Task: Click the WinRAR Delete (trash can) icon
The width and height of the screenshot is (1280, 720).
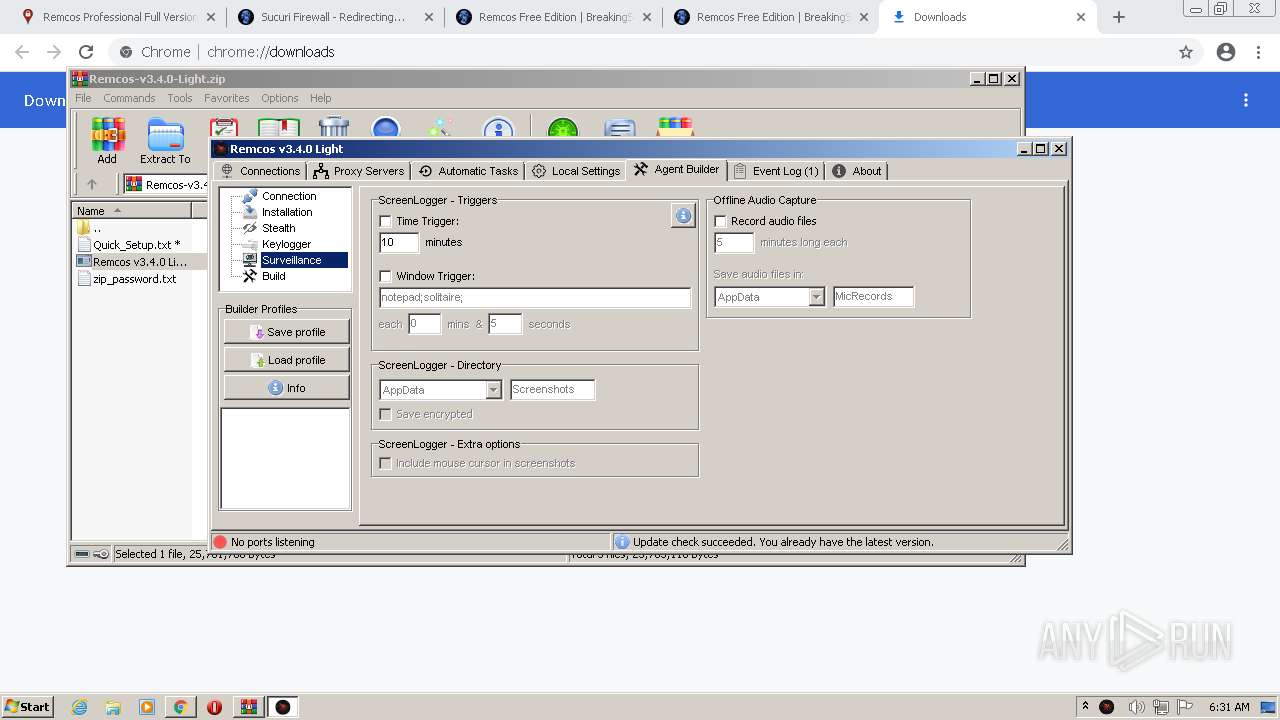Action: click(334, 127)
